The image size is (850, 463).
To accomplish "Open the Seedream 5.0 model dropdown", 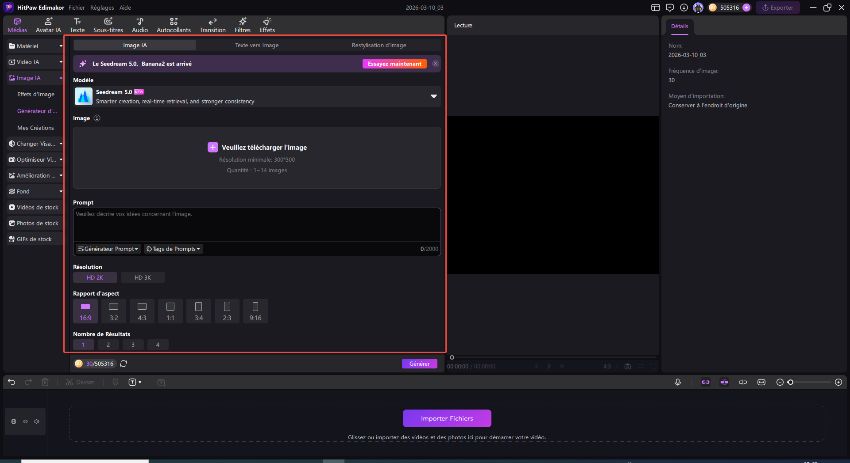I will [x=257, y=97].
